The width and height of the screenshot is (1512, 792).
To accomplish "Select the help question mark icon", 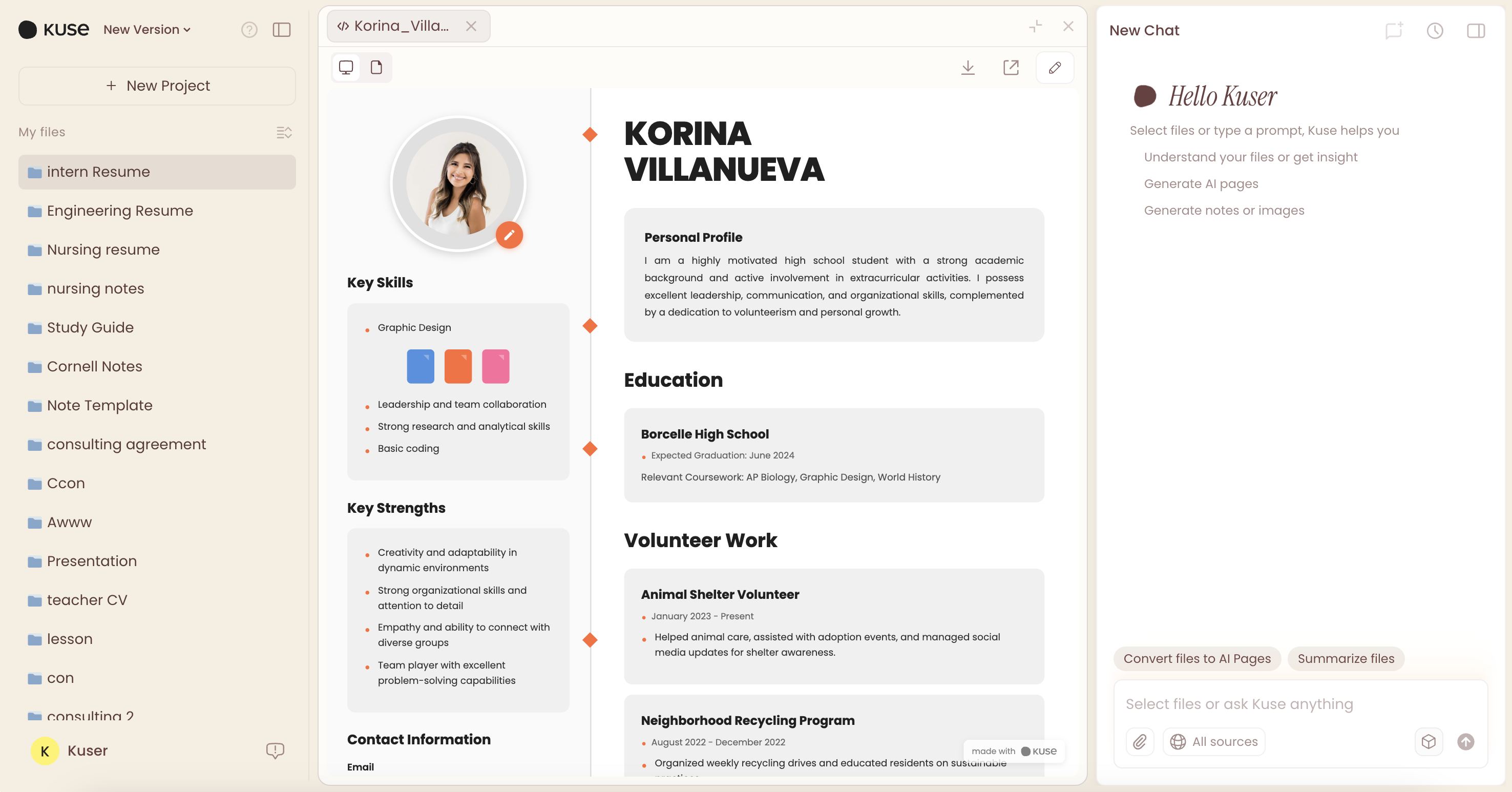I will pos(249,30).
